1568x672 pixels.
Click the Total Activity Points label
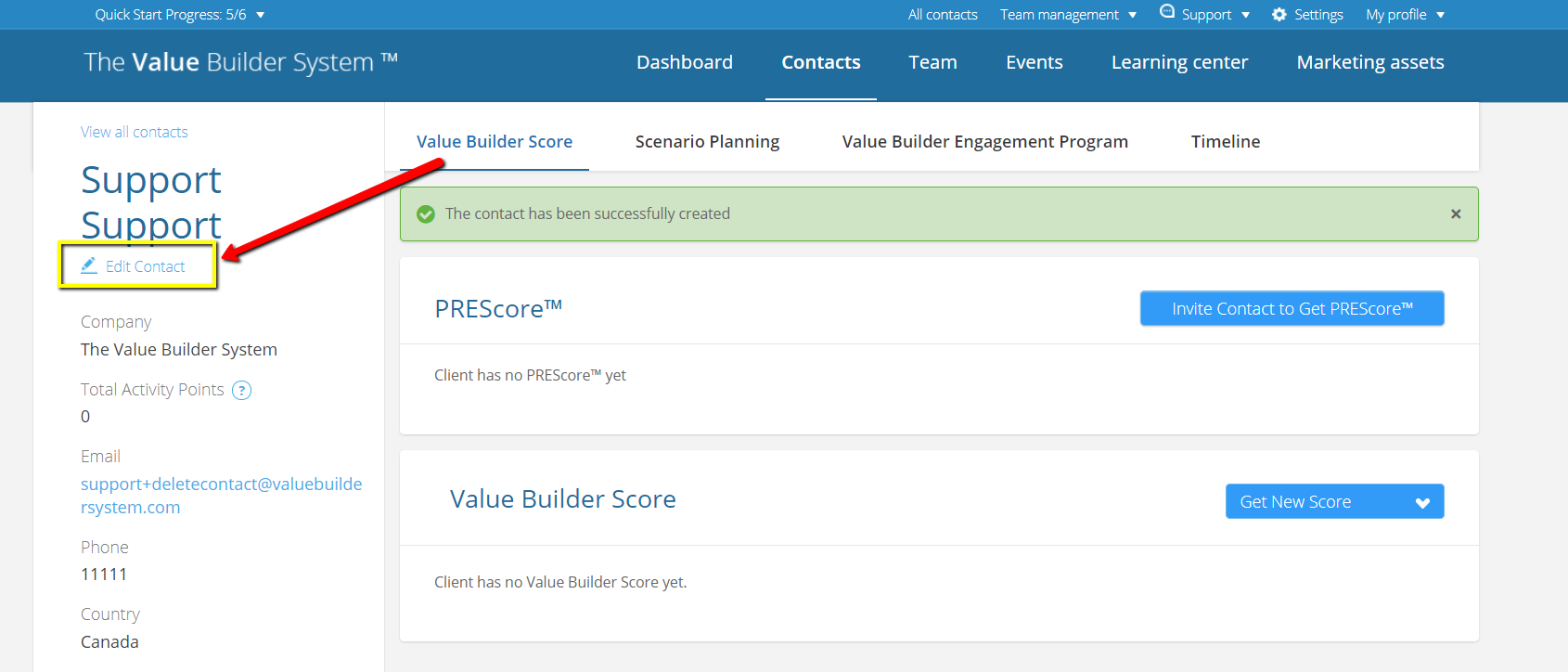(x=152, y=390)
